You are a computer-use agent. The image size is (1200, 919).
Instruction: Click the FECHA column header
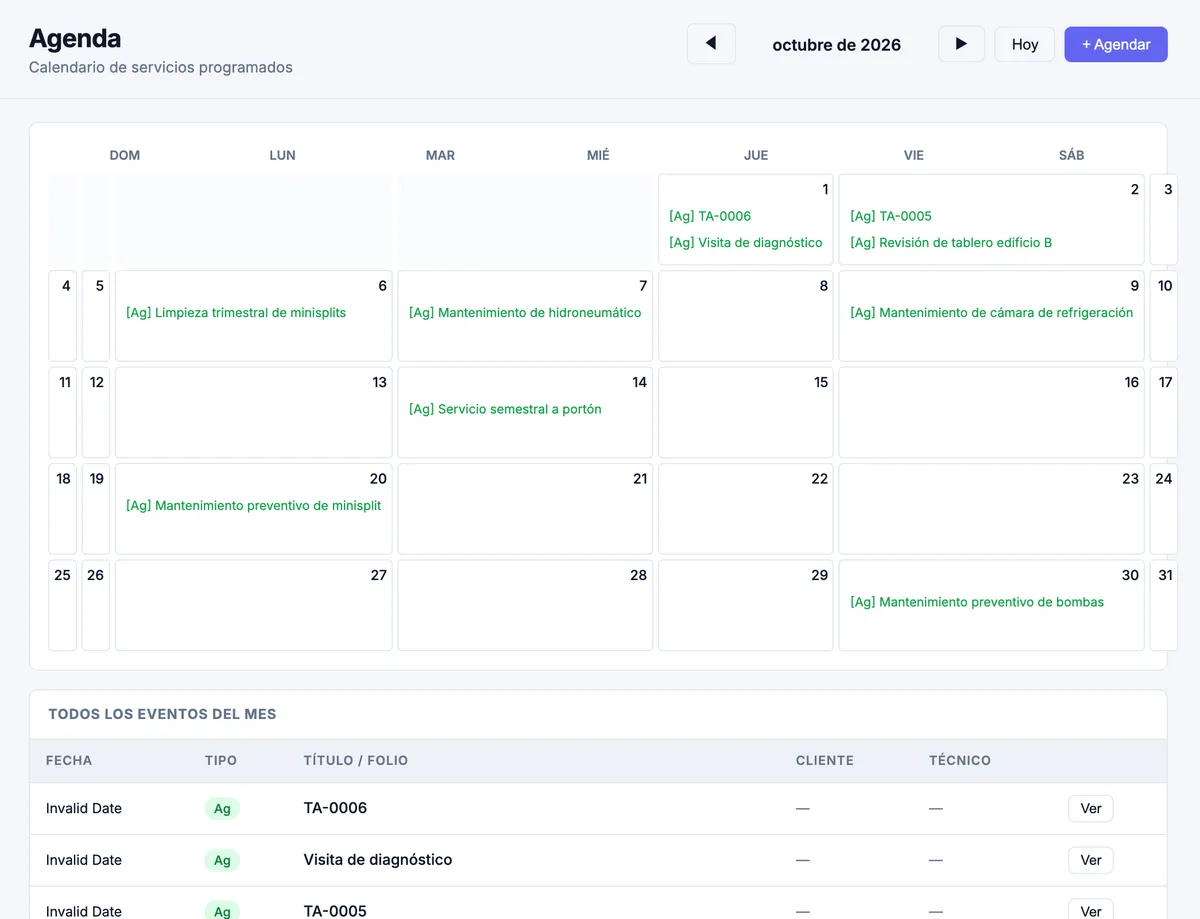point(69,760)
